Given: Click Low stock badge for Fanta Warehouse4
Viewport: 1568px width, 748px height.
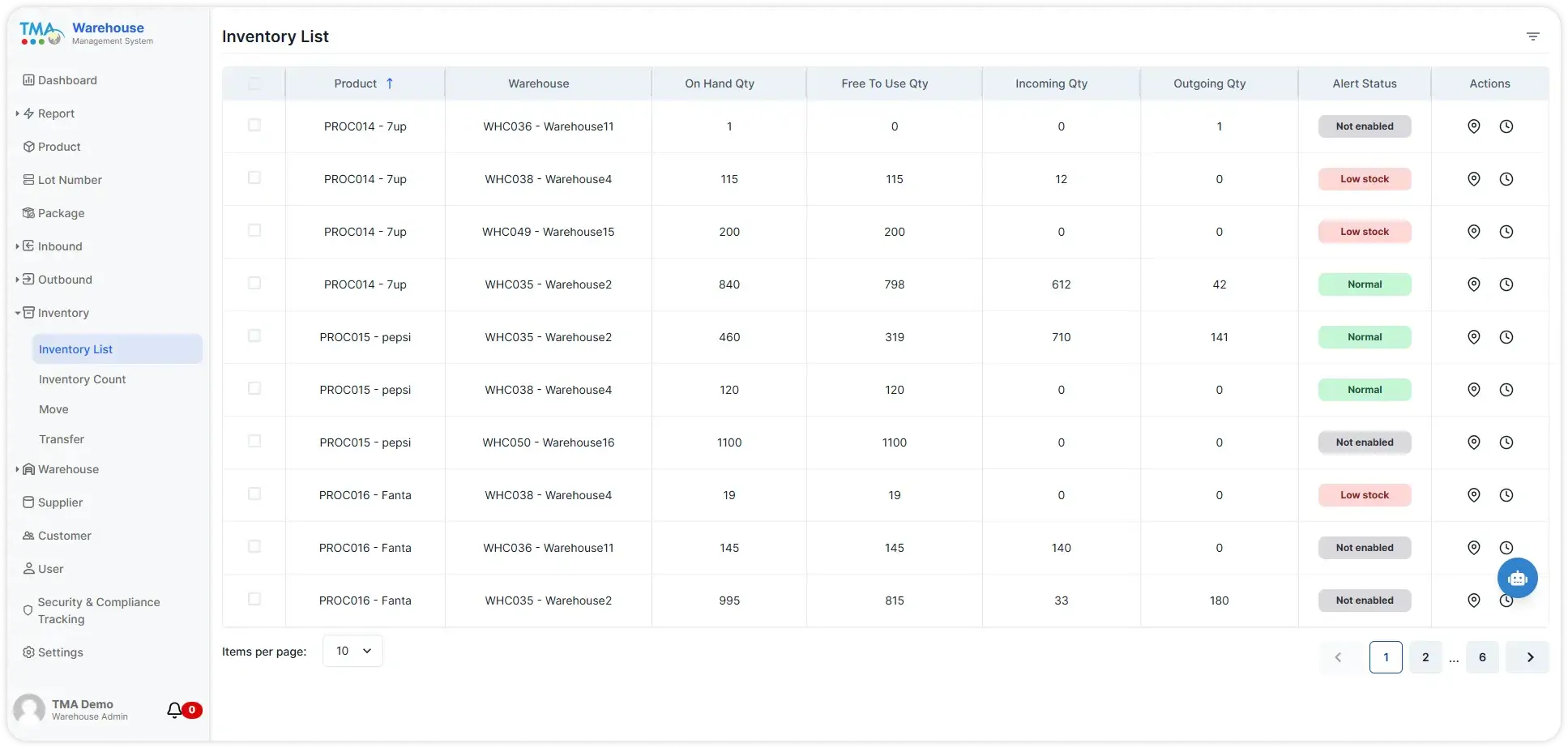Looking at the screenshot, I should tap(1364, 495).
